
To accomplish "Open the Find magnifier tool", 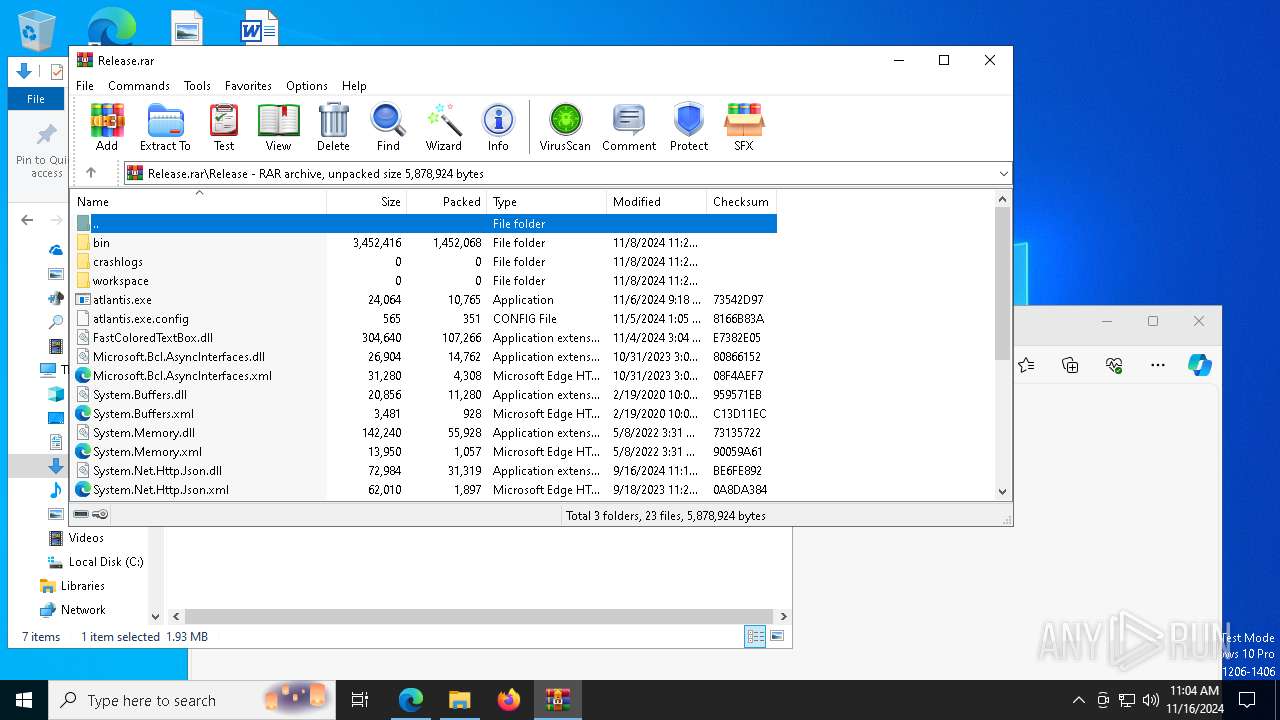I will 388,127.
